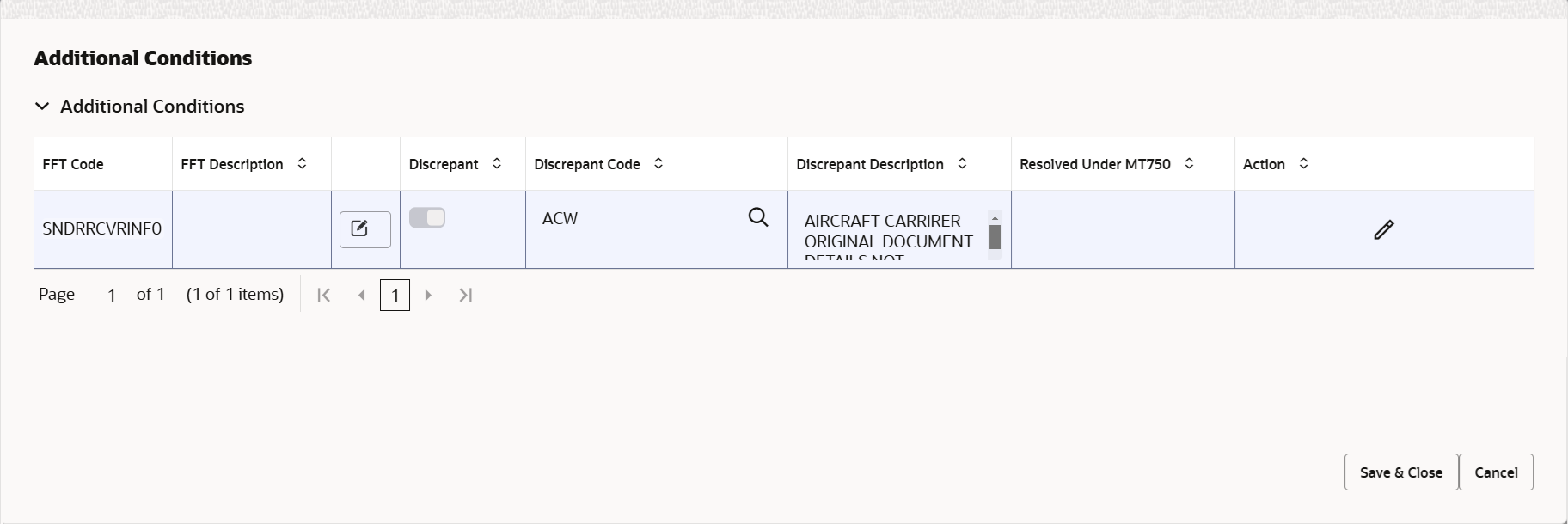
Task: Open FFT description editor for SNDRRCVRINFO row
Action: tap(364, 229)
